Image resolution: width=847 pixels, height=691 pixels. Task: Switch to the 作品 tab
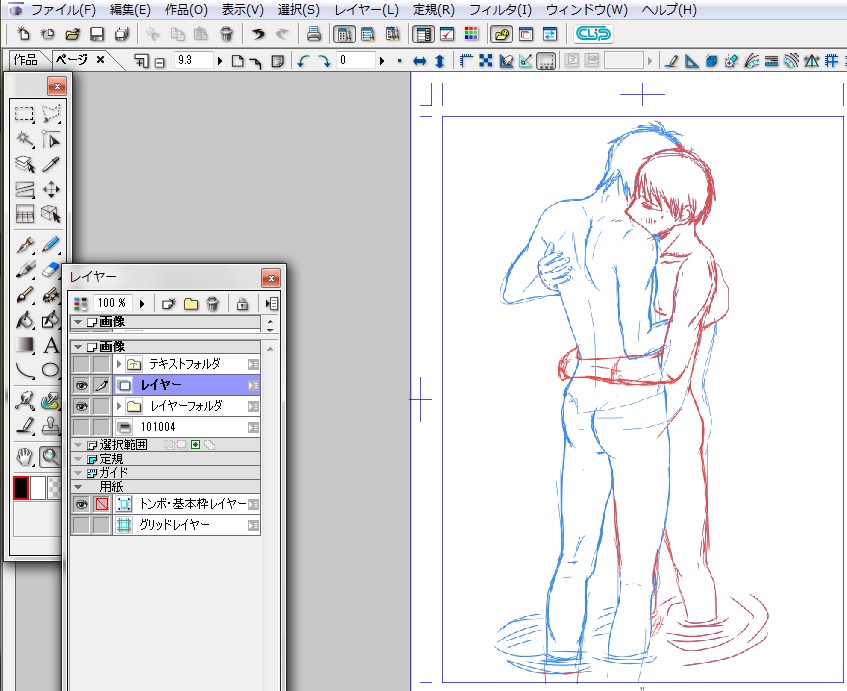pyautogui.click(x=25, y=60)
